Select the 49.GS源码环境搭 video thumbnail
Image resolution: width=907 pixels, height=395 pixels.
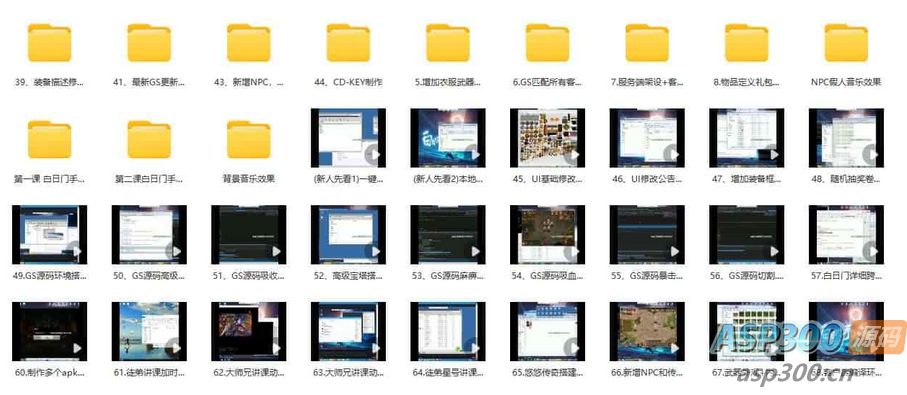tap(49, 234)
